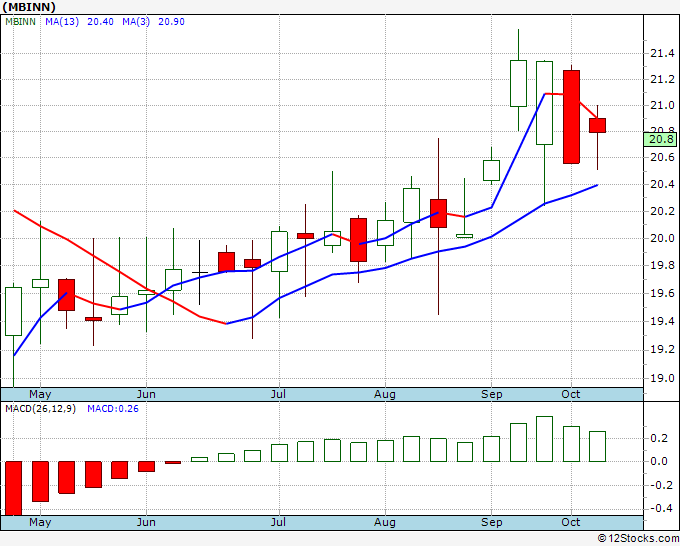This screenshot has width=680, height=546.
Task: Click the MBINN legend label
Action: tap(20, 22)
